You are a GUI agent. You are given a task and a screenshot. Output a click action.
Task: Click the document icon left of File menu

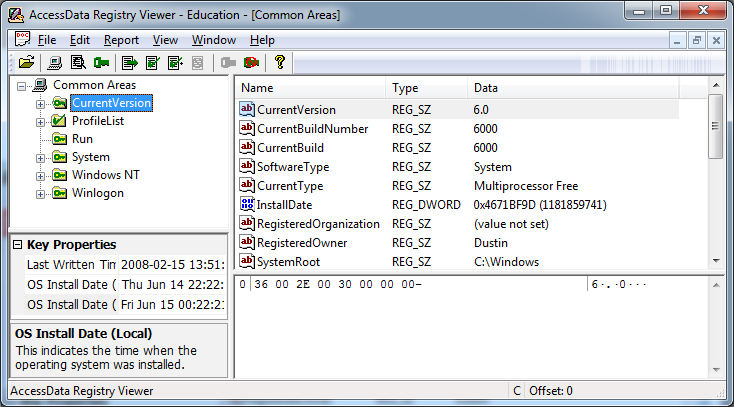tap(22, 39)
